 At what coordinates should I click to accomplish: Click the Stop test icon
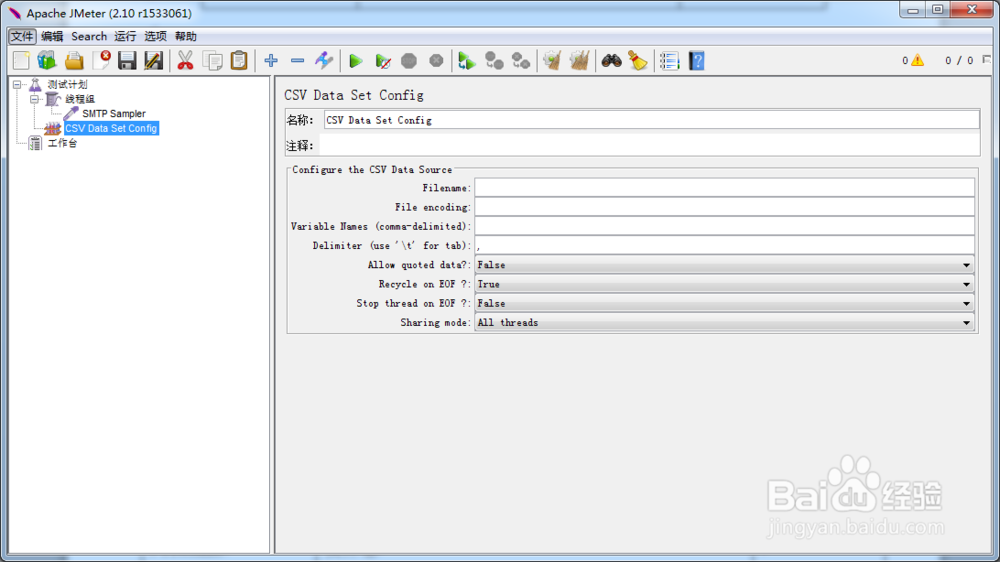(x=409, y=61)
